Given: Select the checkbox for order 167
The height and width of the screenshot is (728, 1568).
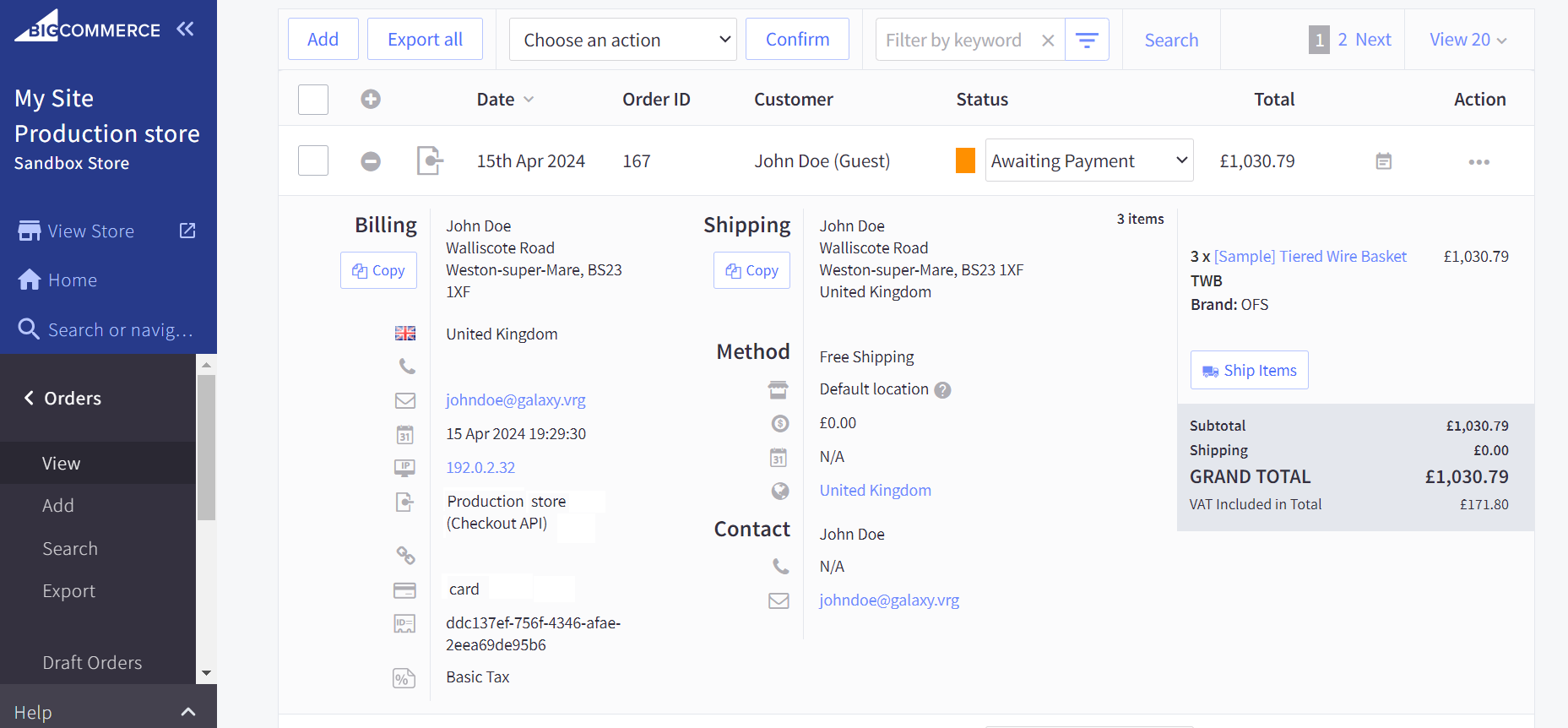Looking at the screenshot, I should pyautogui.click(x=313, y=160).
